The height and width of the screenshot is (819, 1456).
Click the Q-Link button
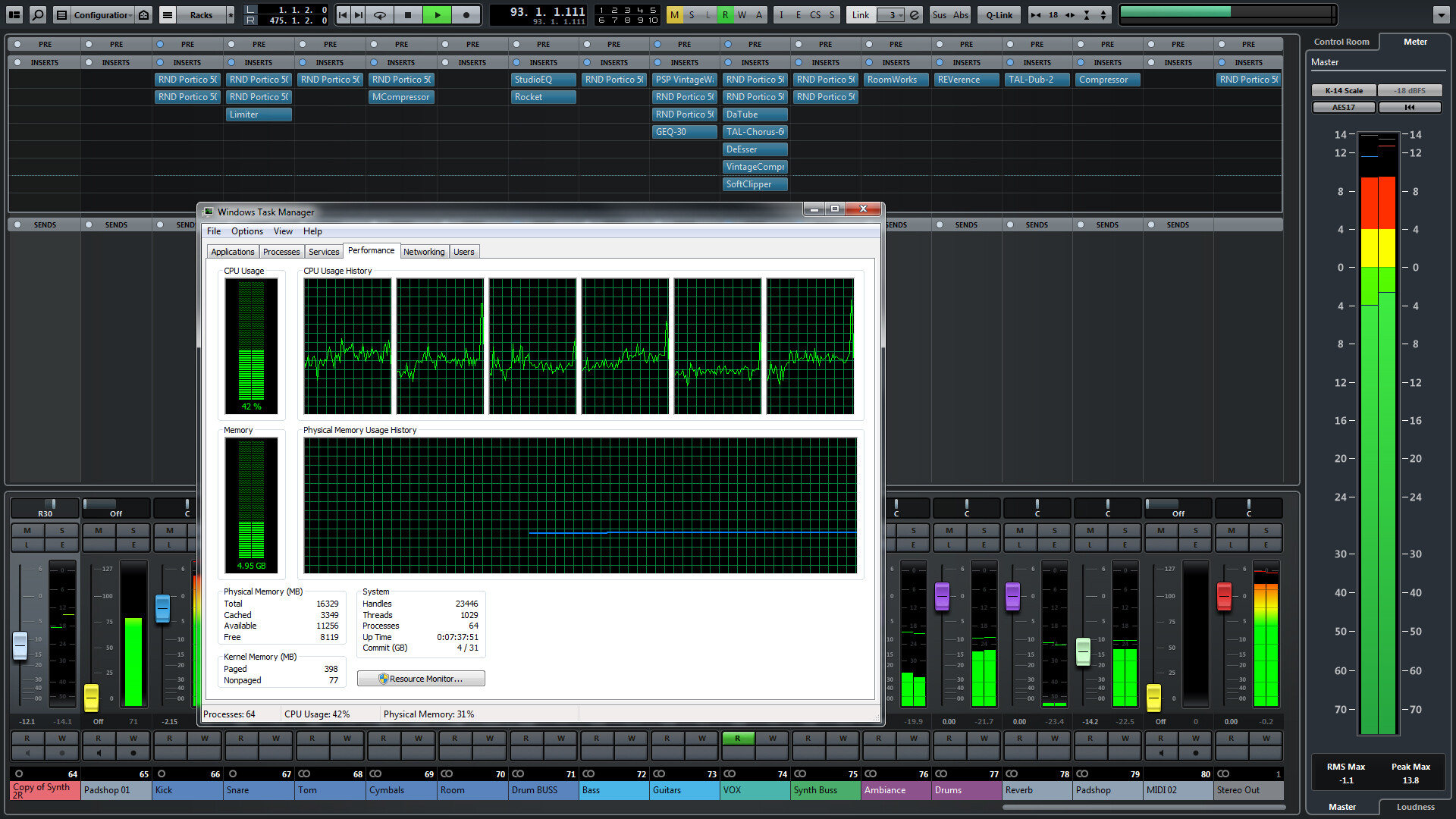pos(999,14)
